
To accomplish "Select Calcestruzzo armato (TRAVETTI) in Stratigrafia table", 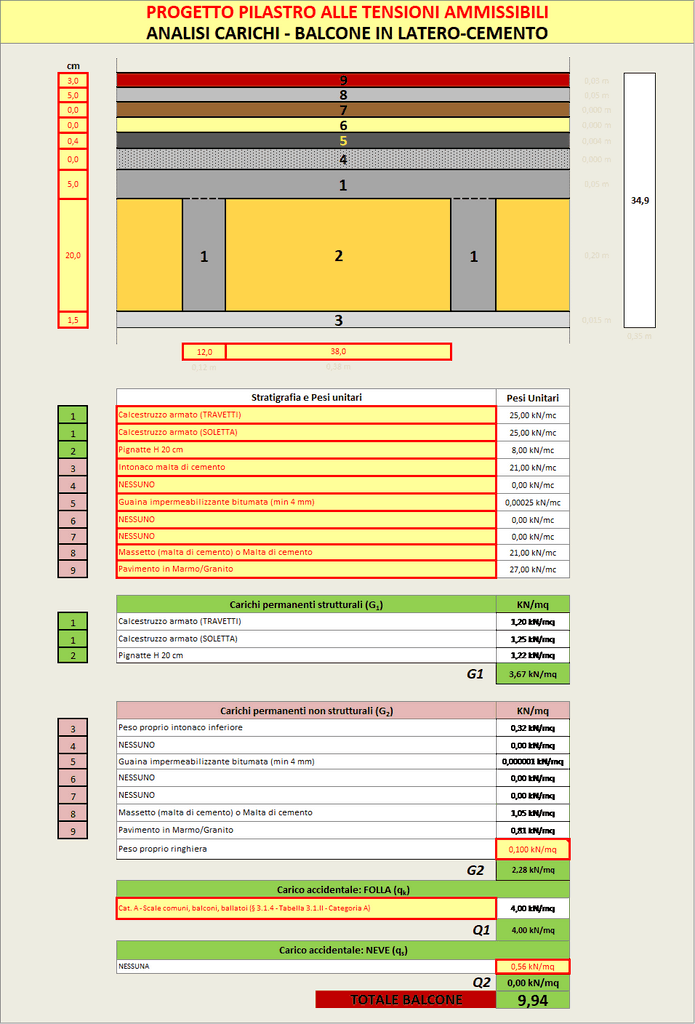I will tap(306, 415).
